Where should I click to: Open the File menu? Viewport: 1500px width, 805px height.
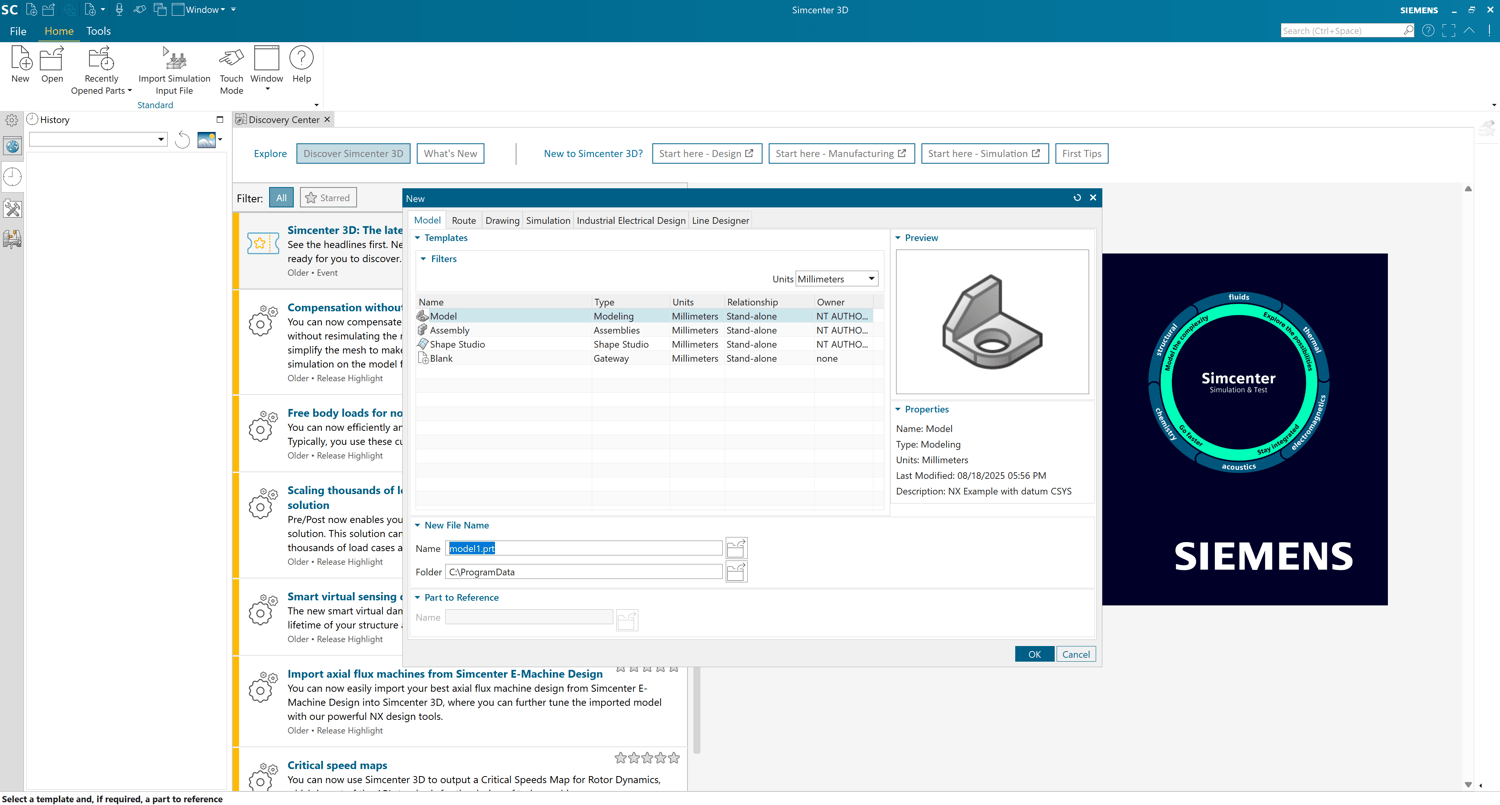click(18, 31)
